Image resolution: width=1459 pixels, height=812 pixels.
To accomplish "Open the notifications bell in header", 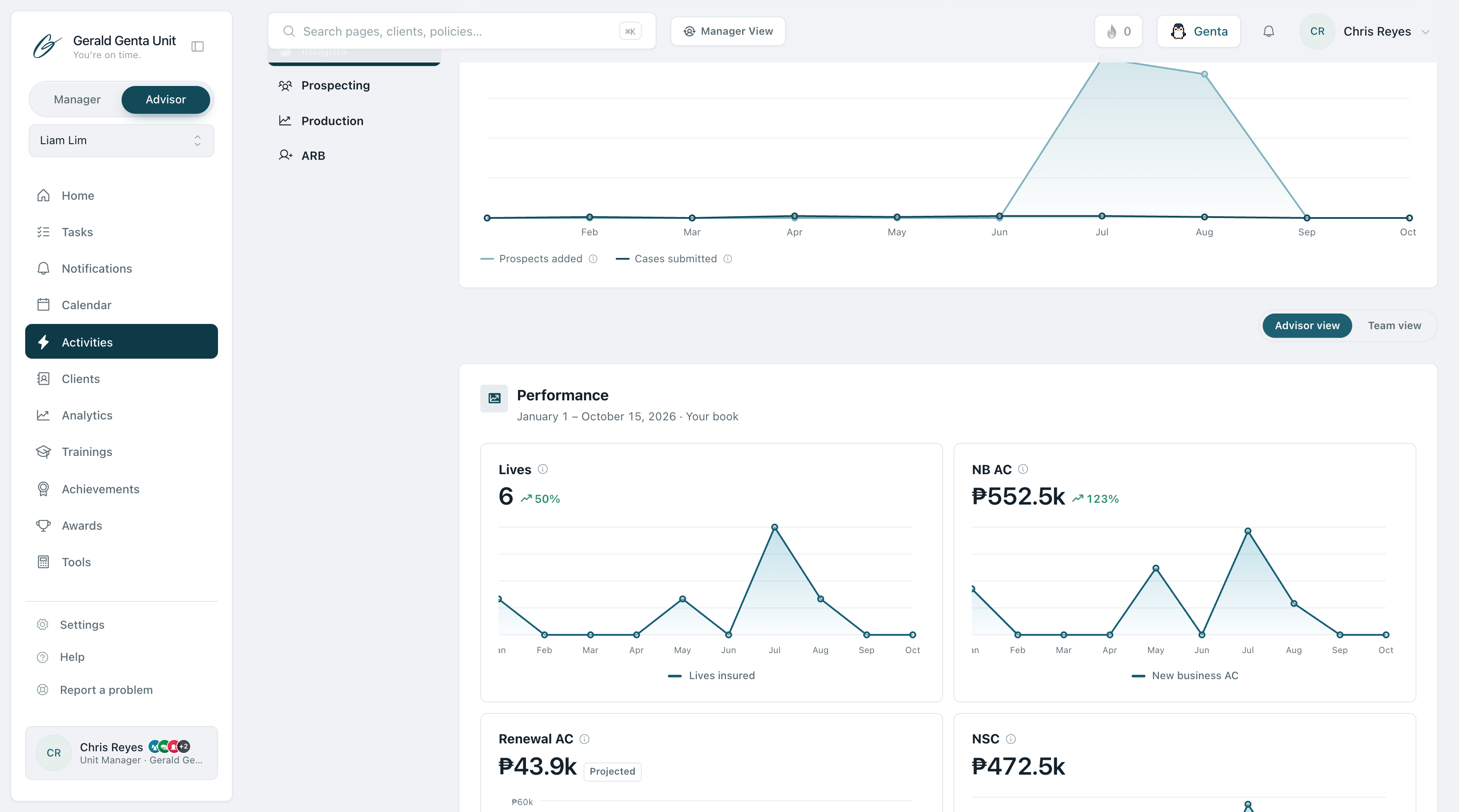I will point(1269,31).
